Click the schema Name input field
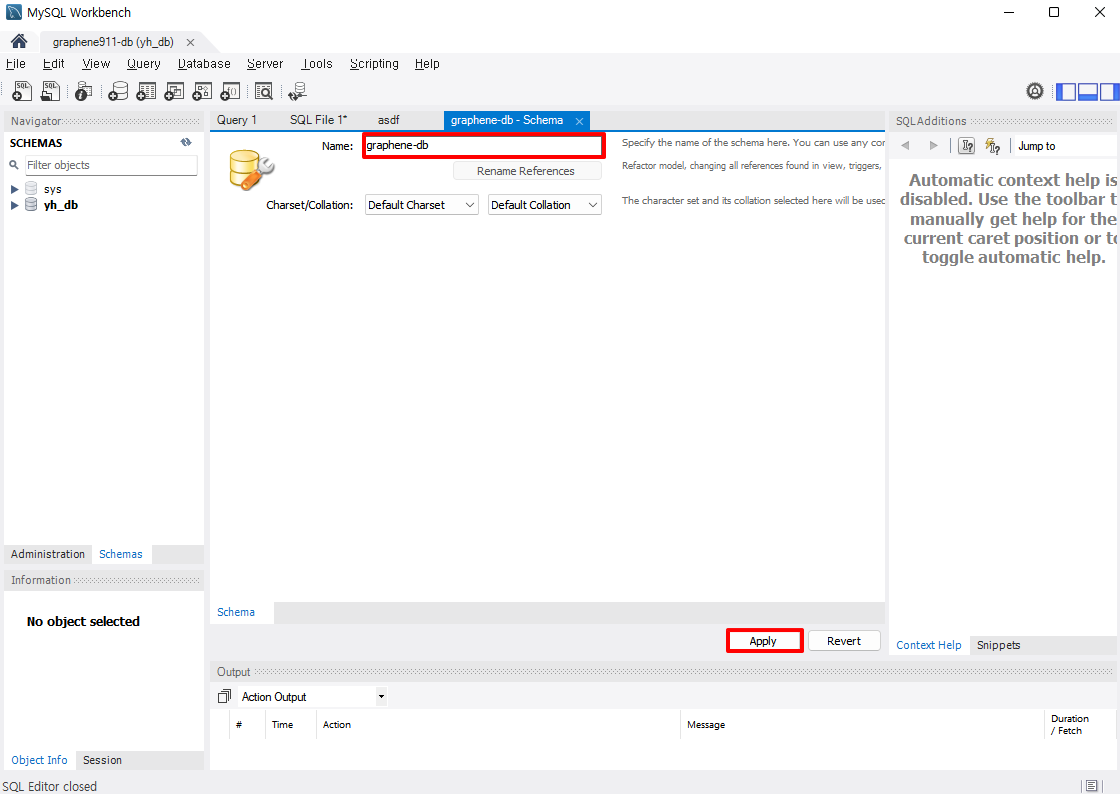1120x794 pixels. click(484, 145)
